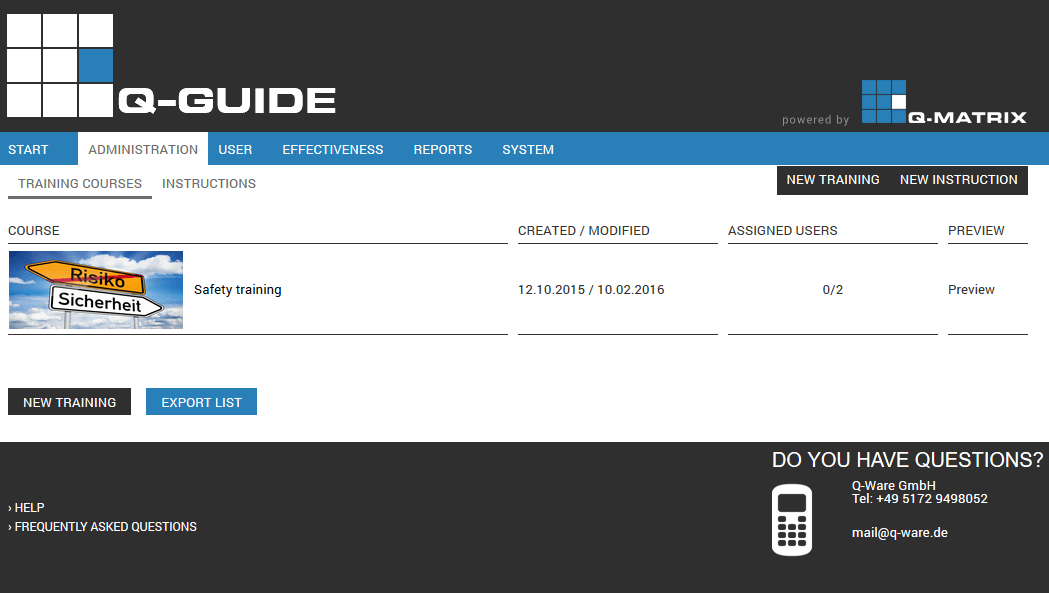Click the blue EXPORT LIST button
The image size is (1049, 593).
click(201, 402)
